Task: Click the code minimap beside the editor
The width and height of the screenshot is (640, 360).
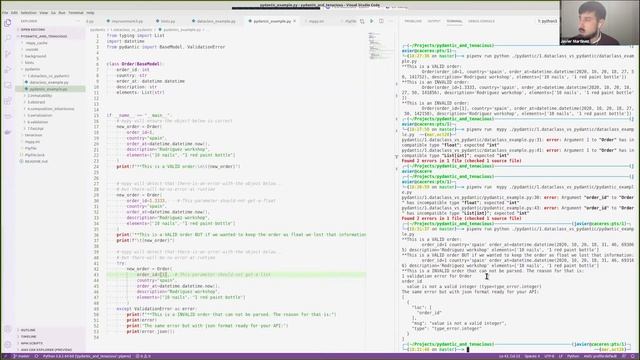Action: tap(380, 46)
